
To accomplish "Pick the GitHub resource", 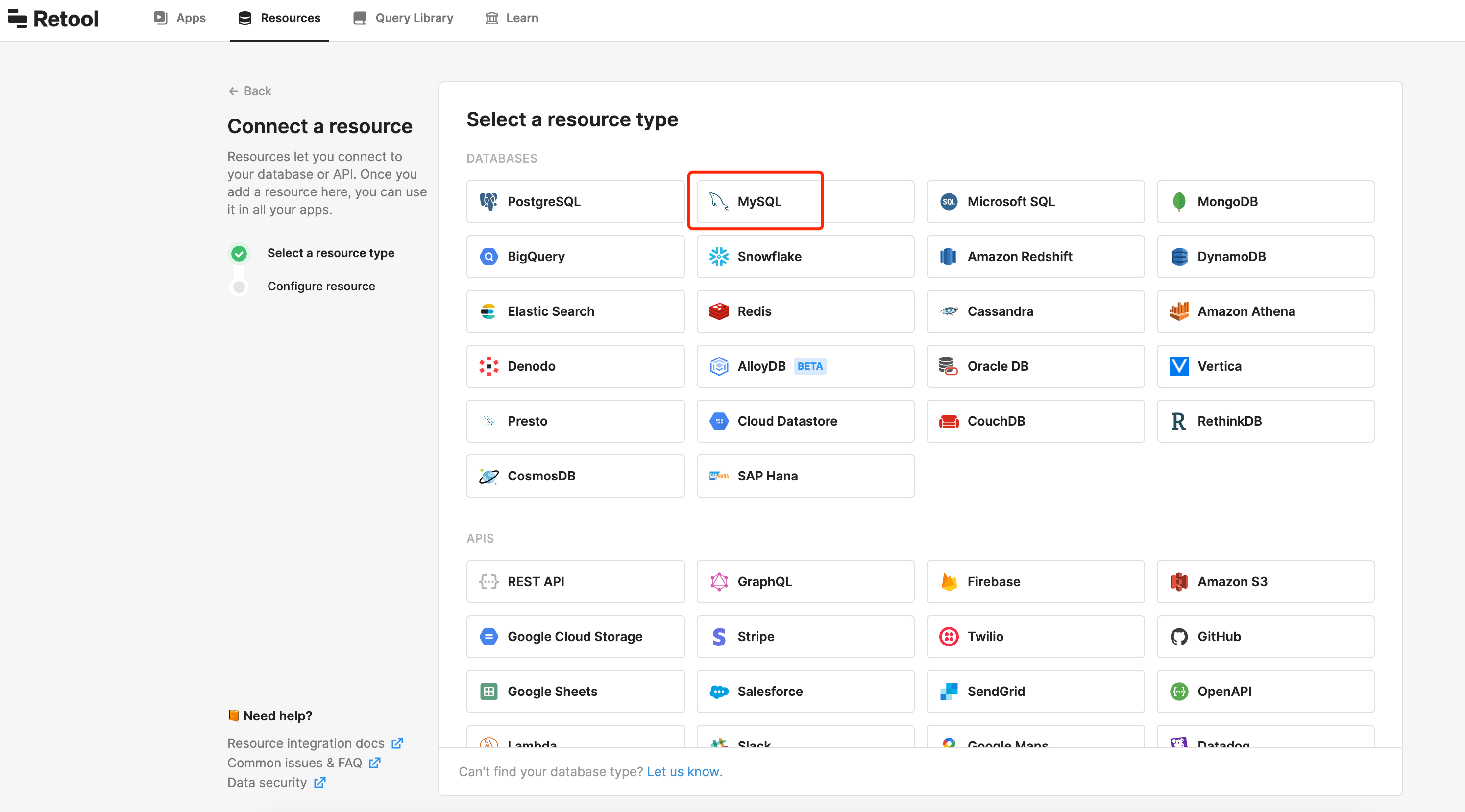I will pyautogui.click(x=1266, y=637).
